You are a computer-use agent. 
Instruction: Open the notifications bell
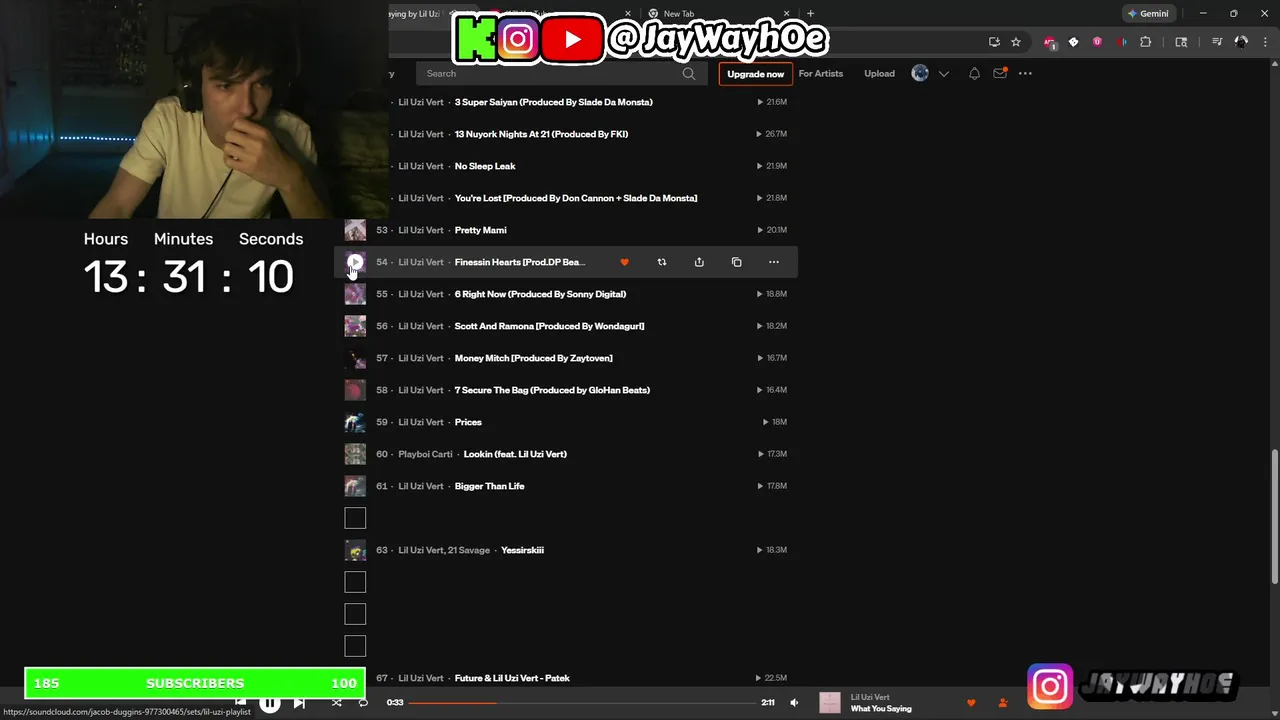point(974,74)
